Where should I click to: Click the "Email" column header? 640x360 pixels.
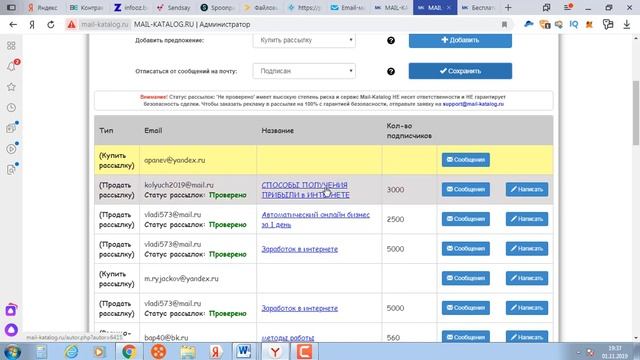(x=153, y=131)
